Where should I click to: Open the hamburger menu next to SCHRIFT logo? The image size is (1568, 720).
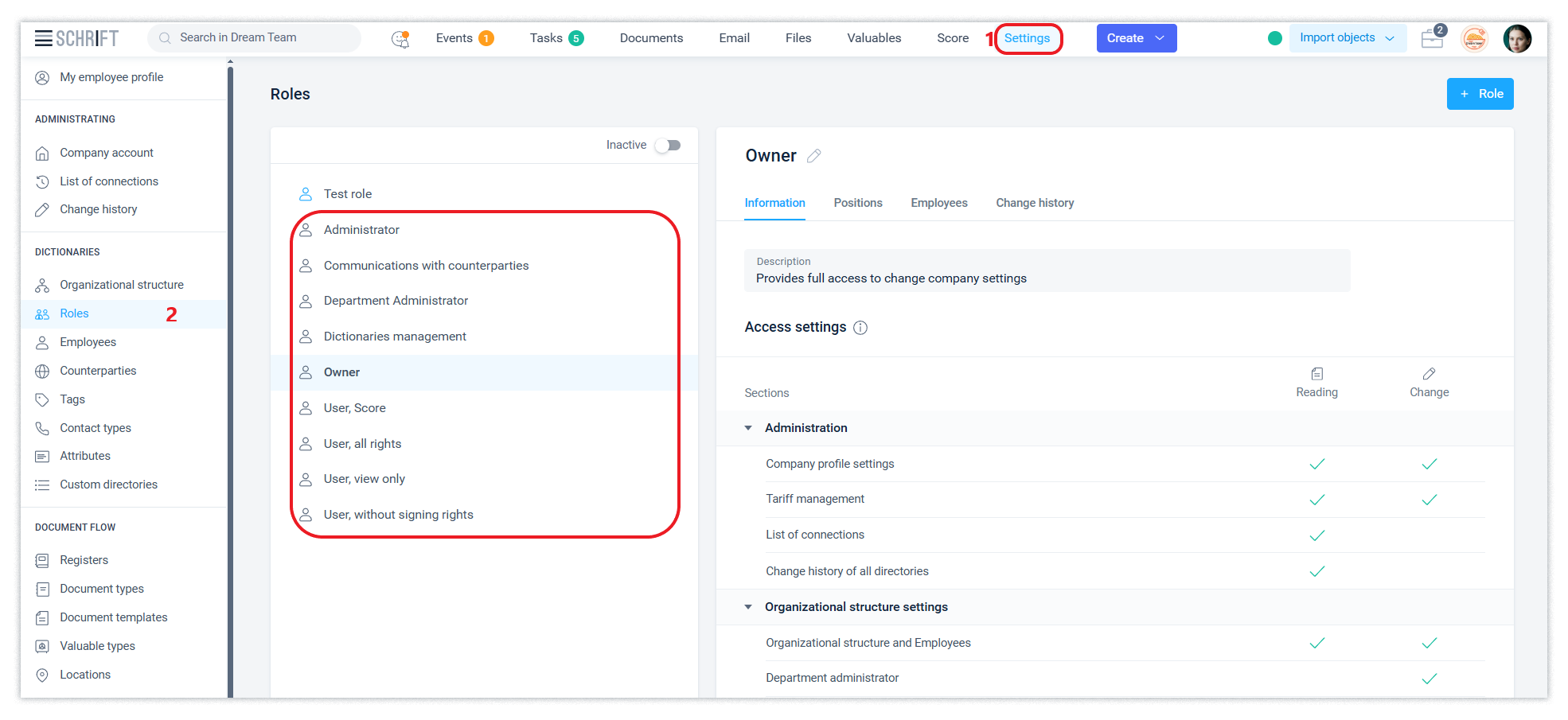tap(44, 38)
